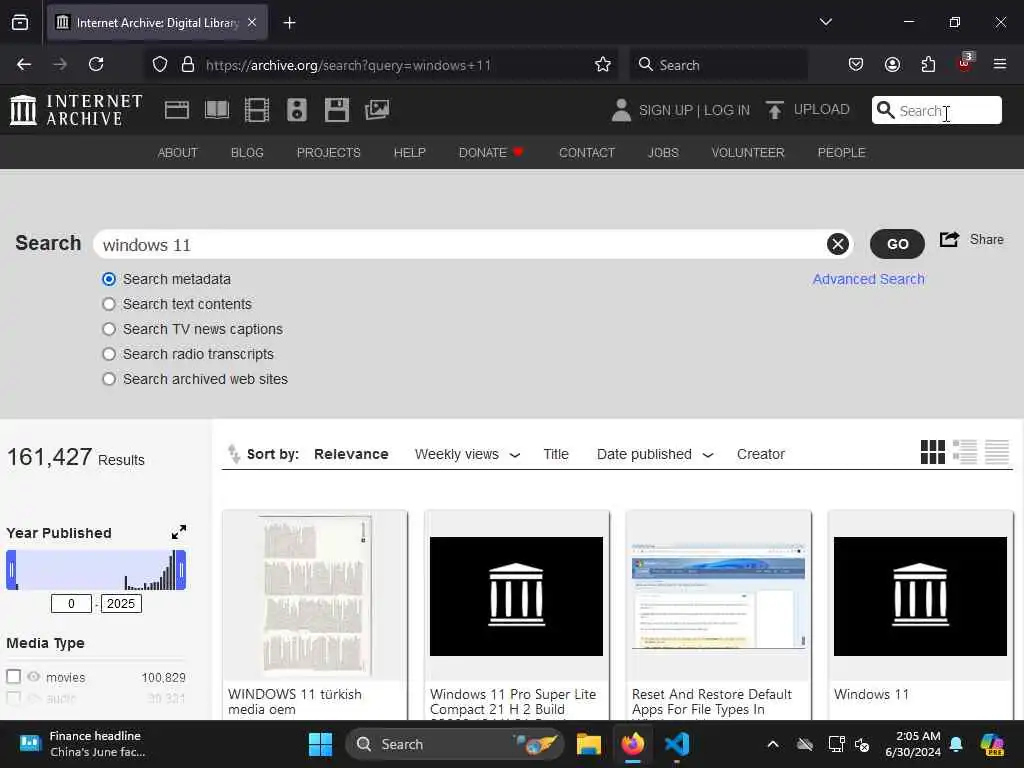
Task: Reload the page in Firefox
Action: [x=96, y=64]
